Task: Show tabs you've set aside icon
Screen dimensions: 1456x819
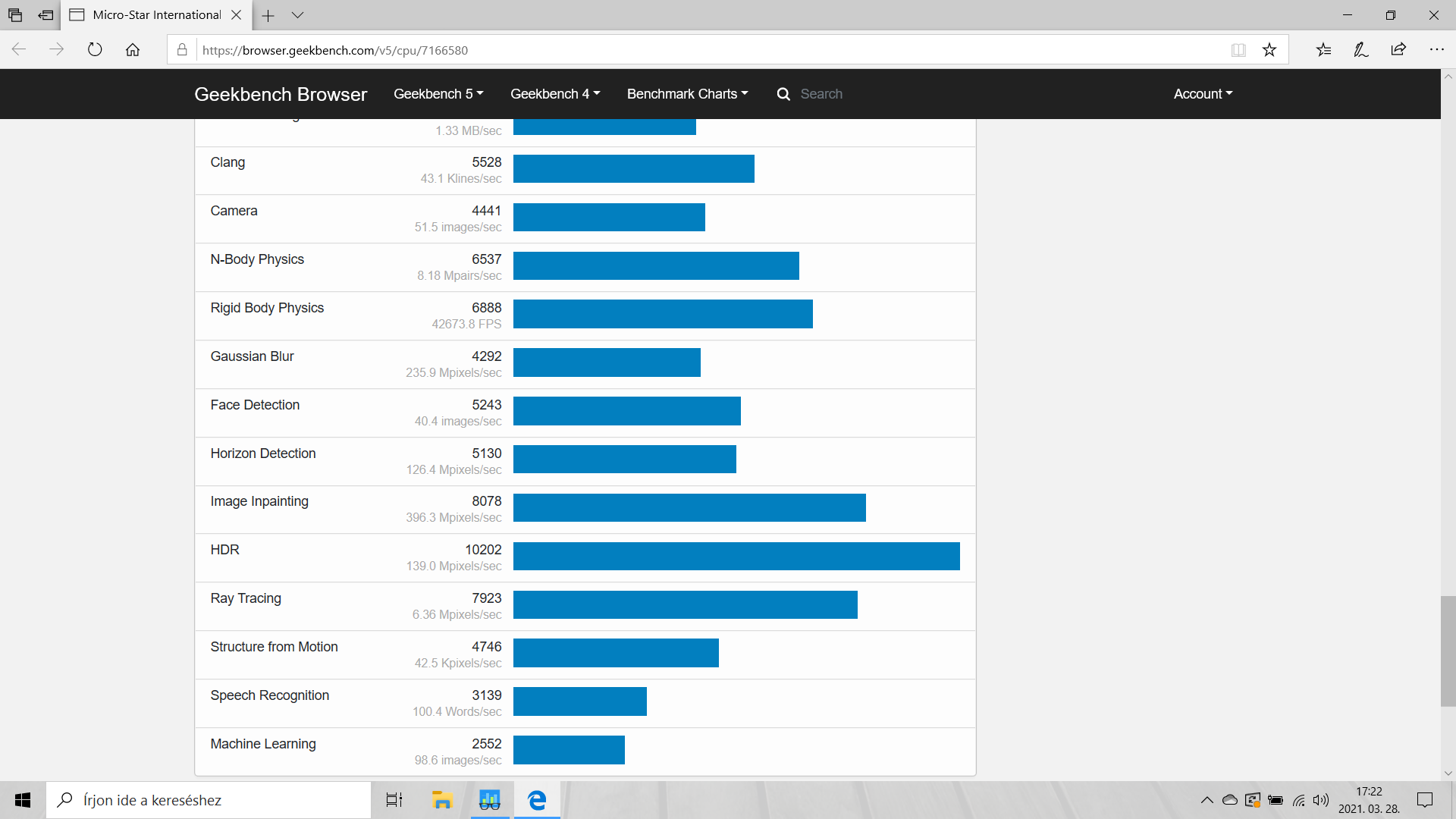Action: [15, 15]
